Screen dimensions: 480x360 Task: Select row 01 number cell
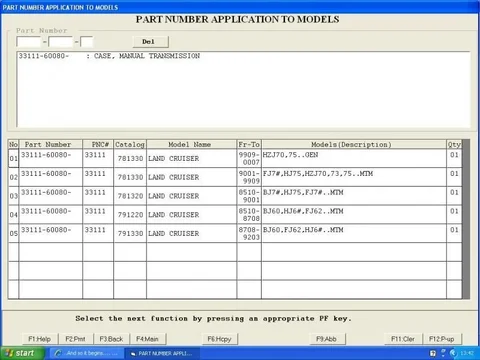pyautogui.click(x=13, y=158)
